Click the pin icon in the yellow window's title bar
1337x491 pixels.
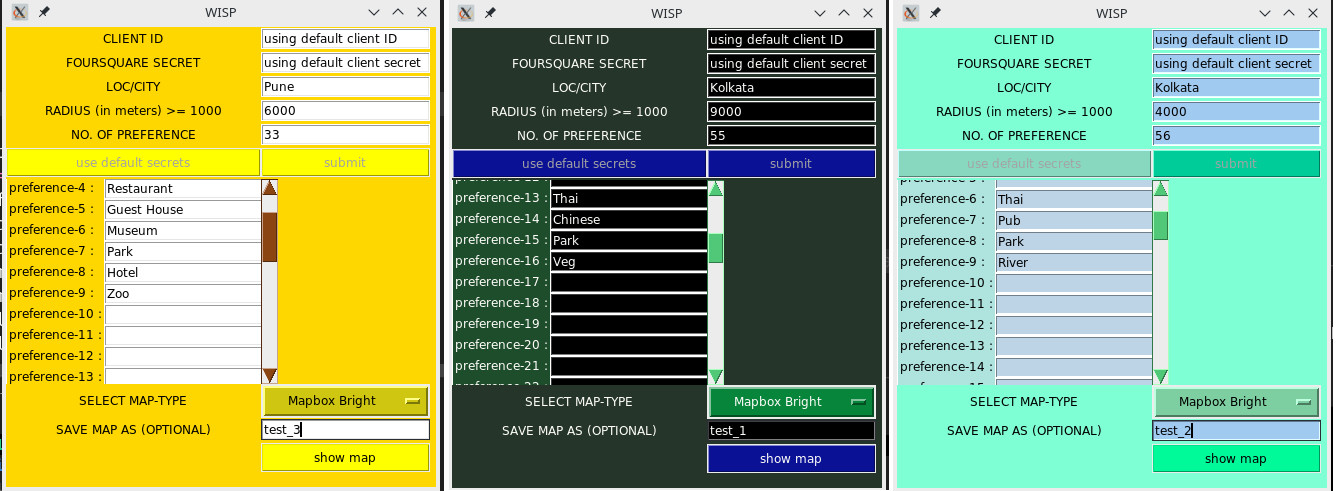tap(44, 13)
